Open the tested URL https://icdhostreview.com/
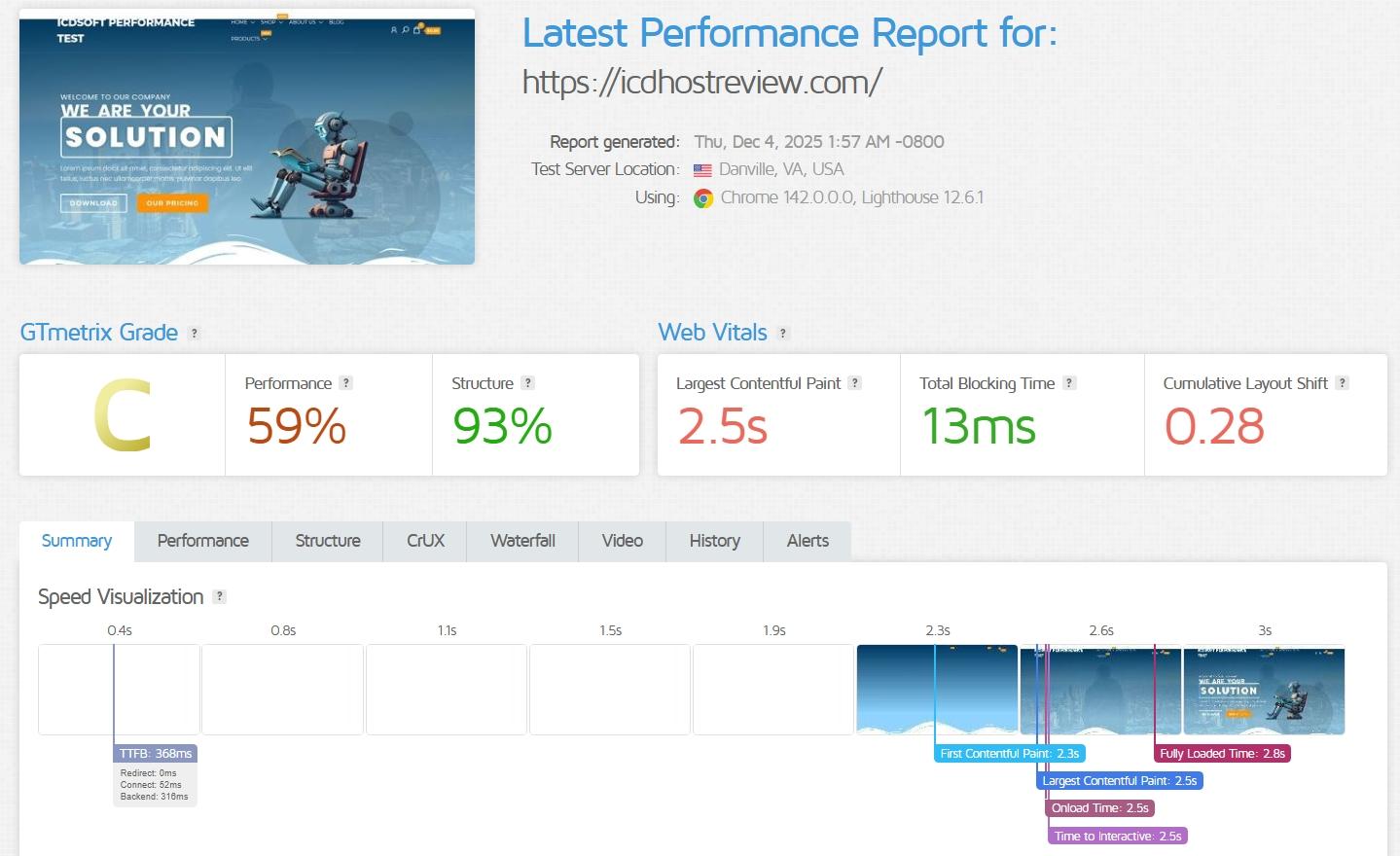The image size is (1400, 856). [701, 82]
